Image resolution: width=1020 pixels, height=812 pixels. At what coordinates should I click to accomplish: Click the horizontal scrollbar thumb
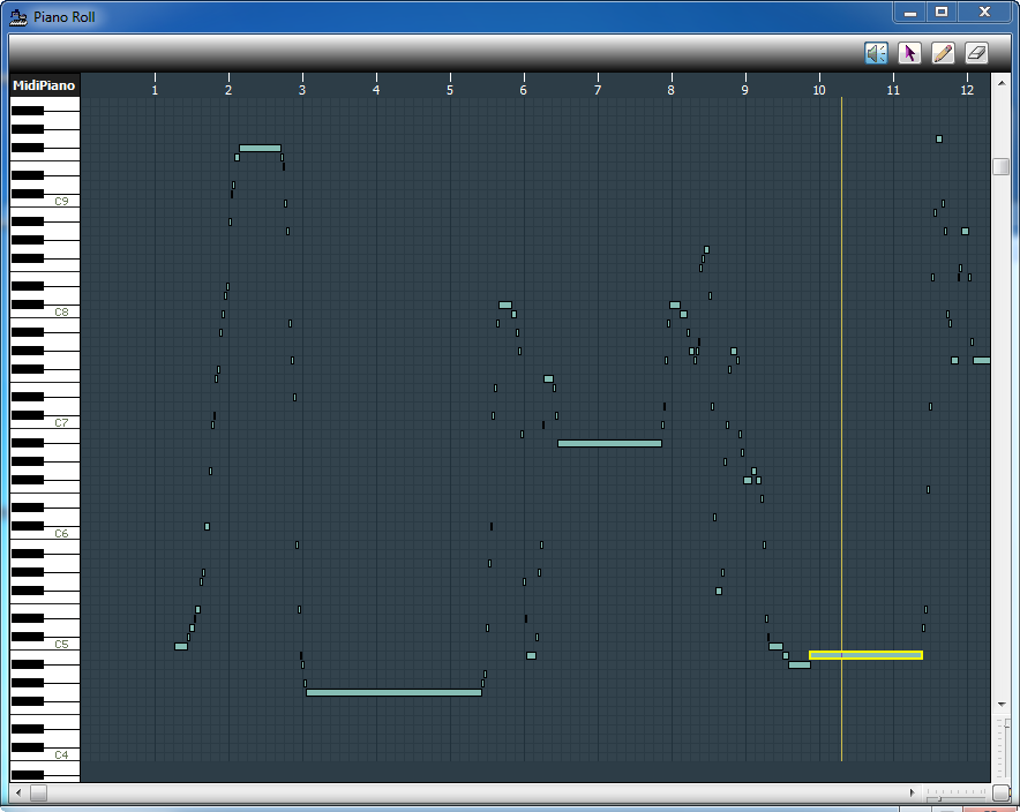[x=38, y=792]
